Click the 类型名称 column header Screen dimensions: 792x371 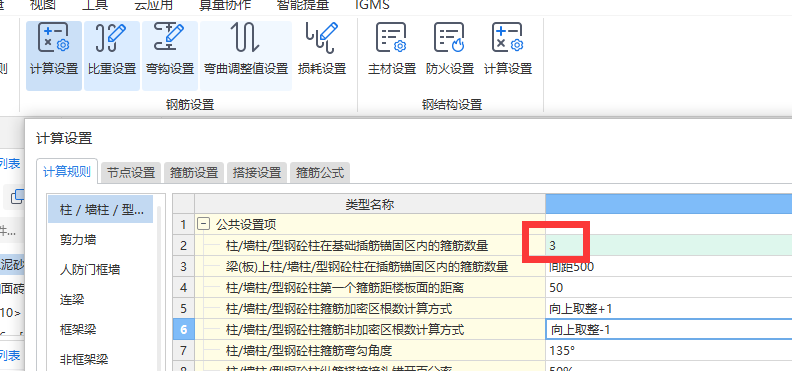(370, 204)
